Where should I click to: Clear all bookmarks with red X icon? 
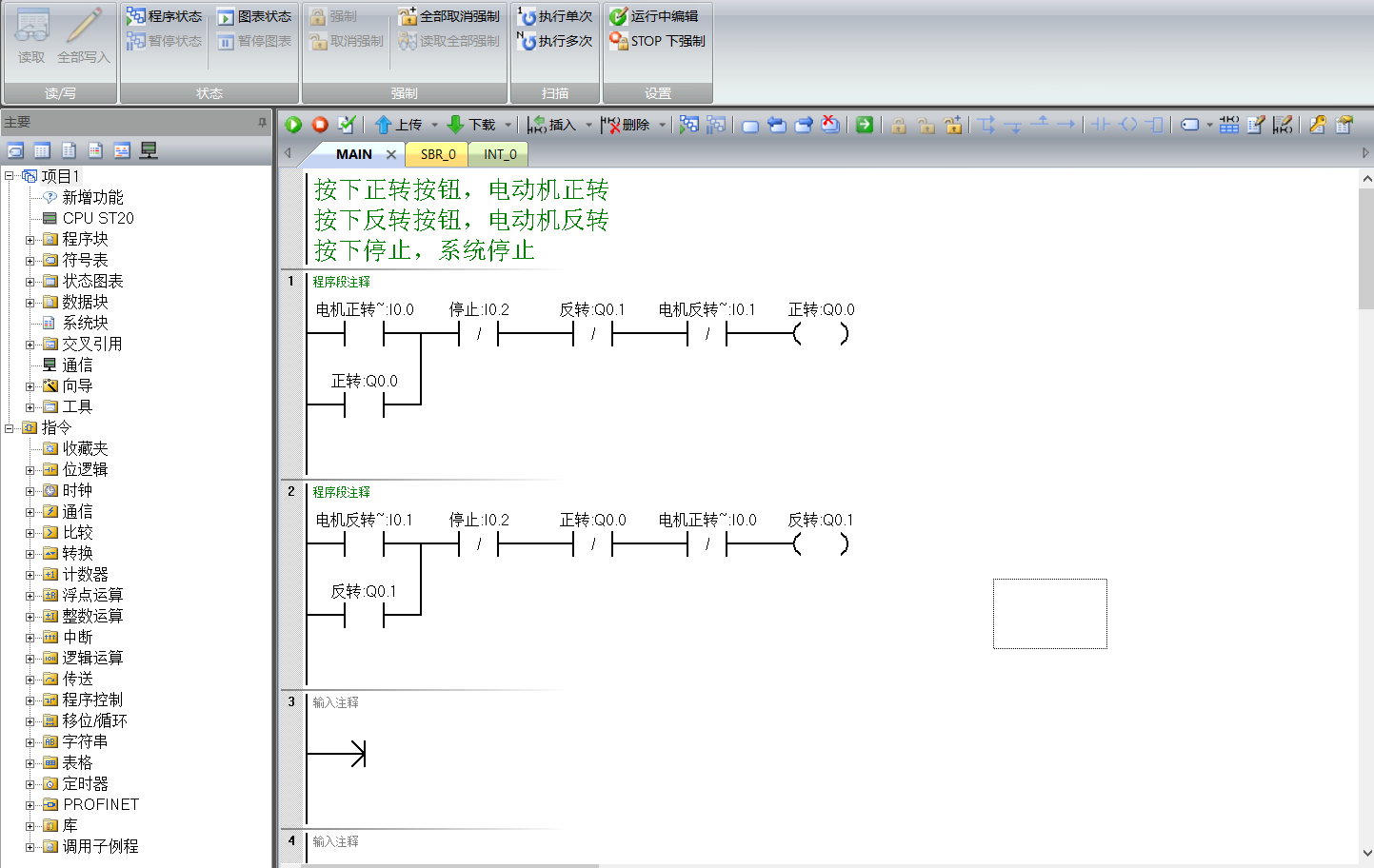[x=830, y=125]
